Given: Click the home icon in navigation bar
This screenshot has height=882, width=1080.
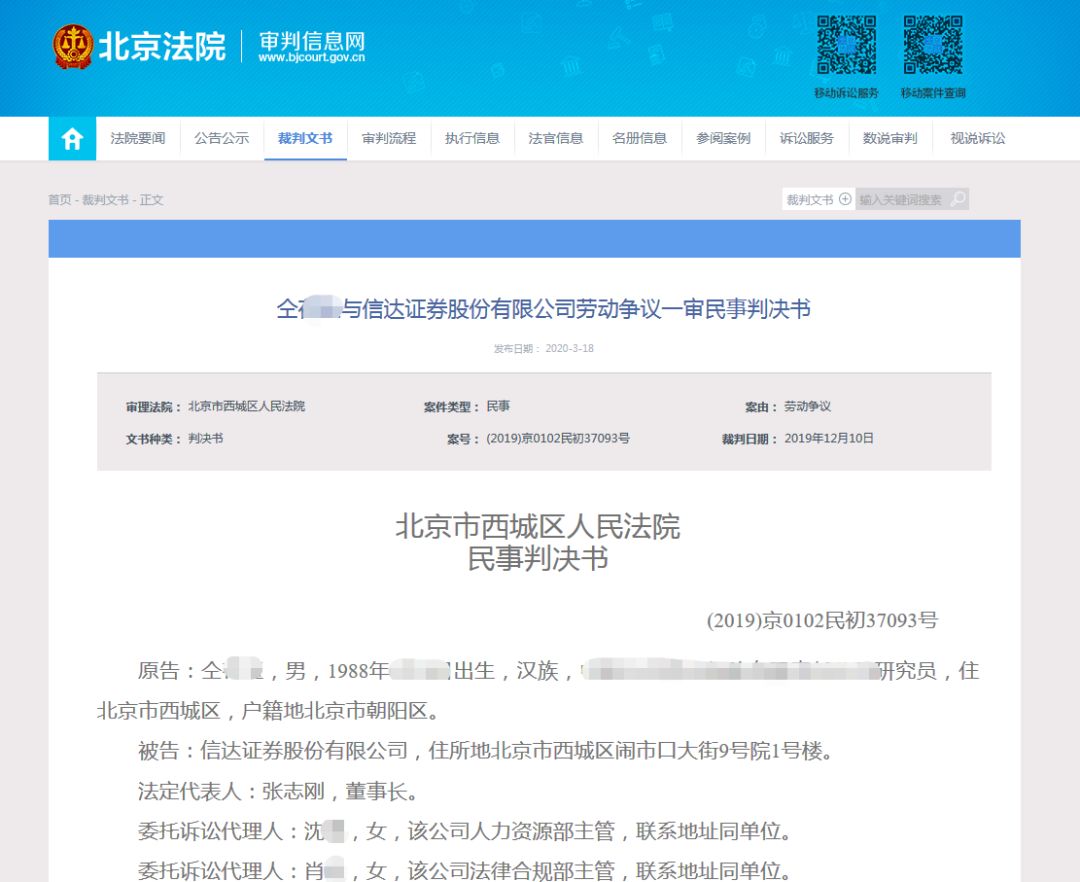Looking at the screenshot, I should 72,139.
